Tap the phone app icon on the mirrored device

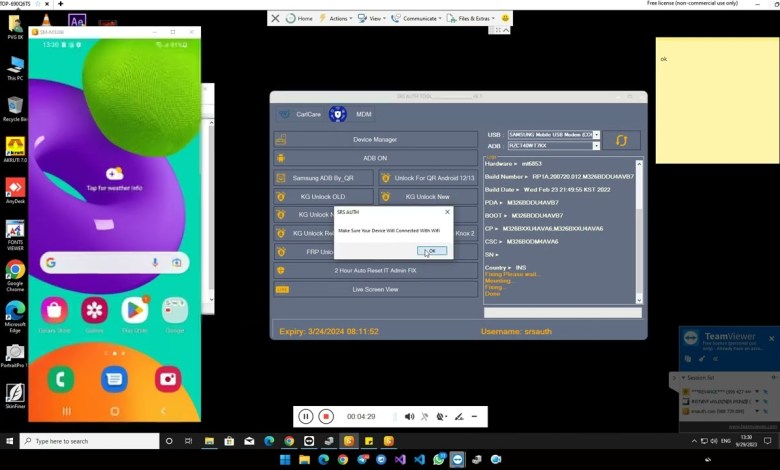(60, 378)
